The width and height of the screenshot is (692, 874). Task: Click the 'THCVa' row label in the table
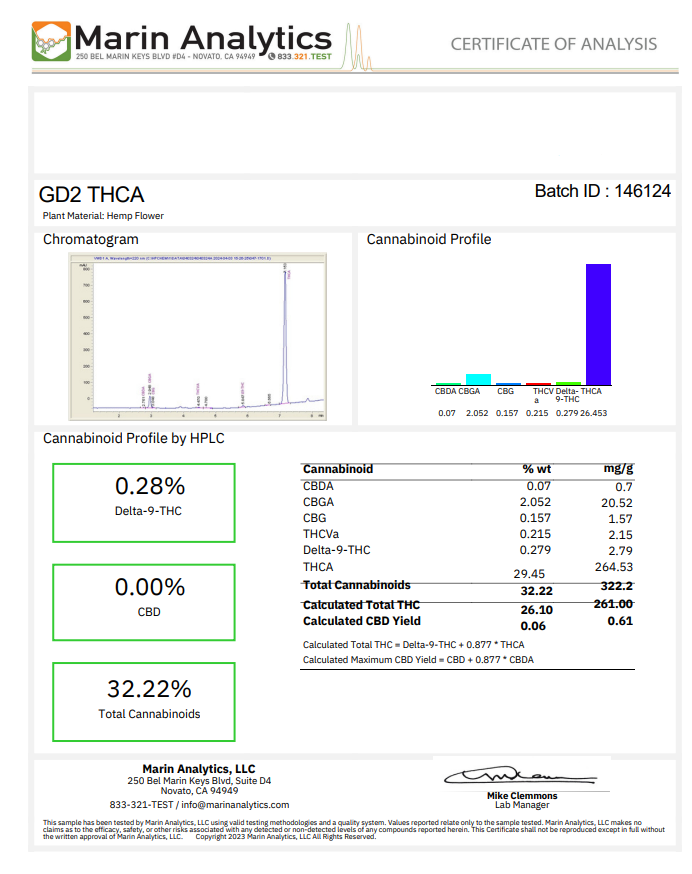pyautogui.click(x=321, y=534)
